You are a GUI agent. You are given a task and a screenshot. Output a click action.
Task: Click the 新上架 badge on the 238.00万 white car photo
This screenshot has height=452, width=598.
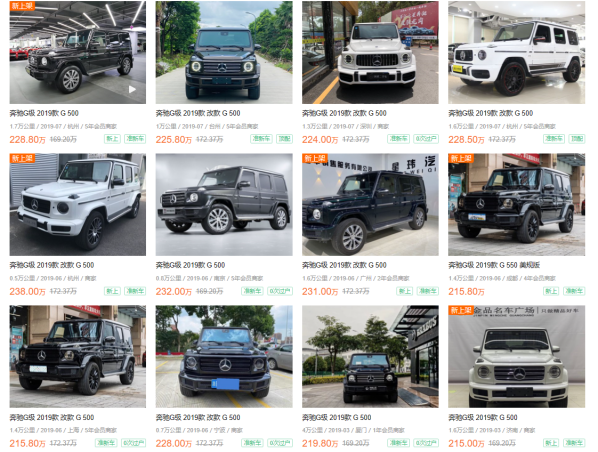click(x=22, y=158)
